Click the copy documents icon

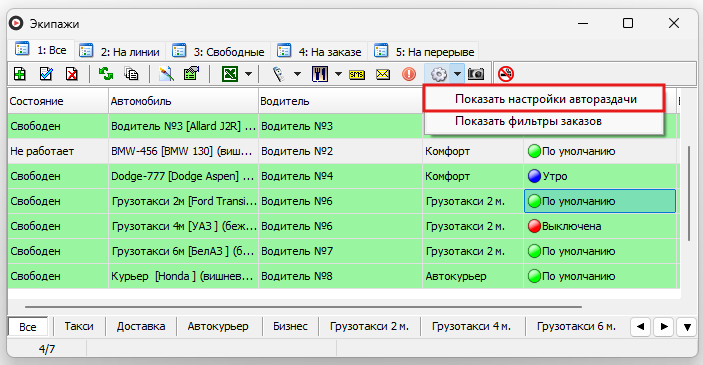click(131, 74)
